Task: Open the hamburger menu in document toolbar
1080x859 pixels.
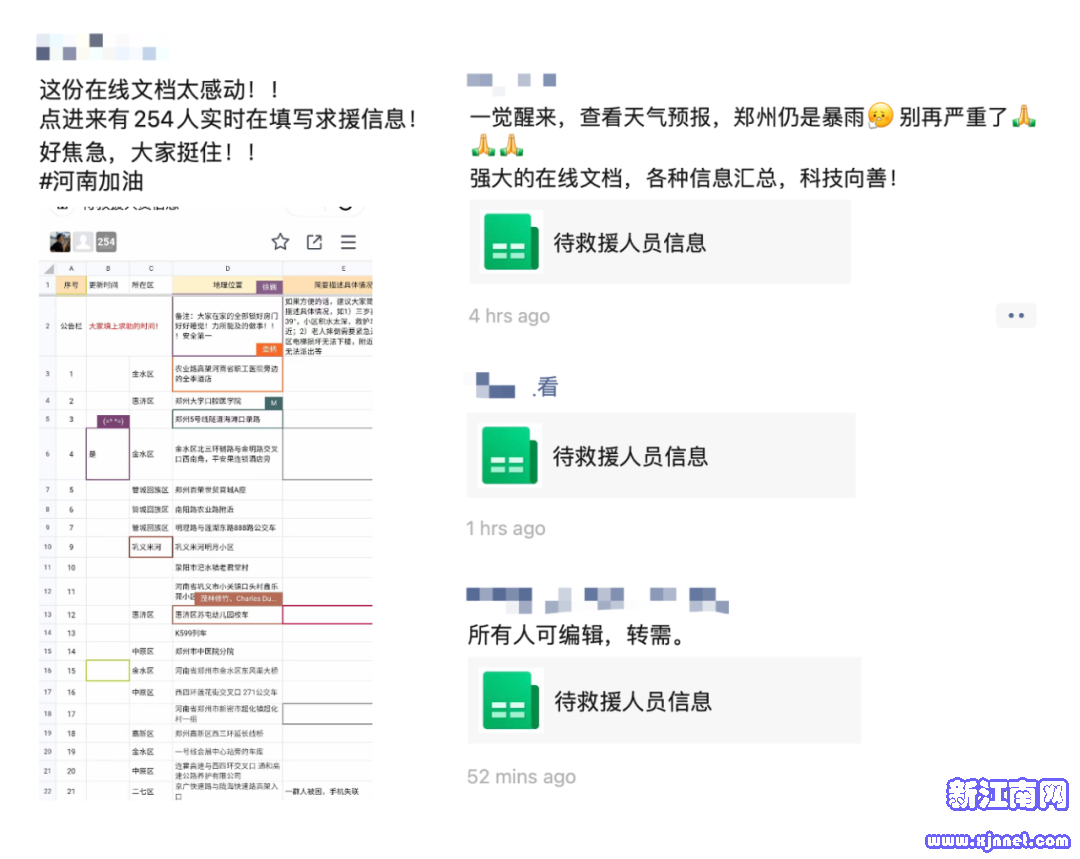Action: (348, 242)
